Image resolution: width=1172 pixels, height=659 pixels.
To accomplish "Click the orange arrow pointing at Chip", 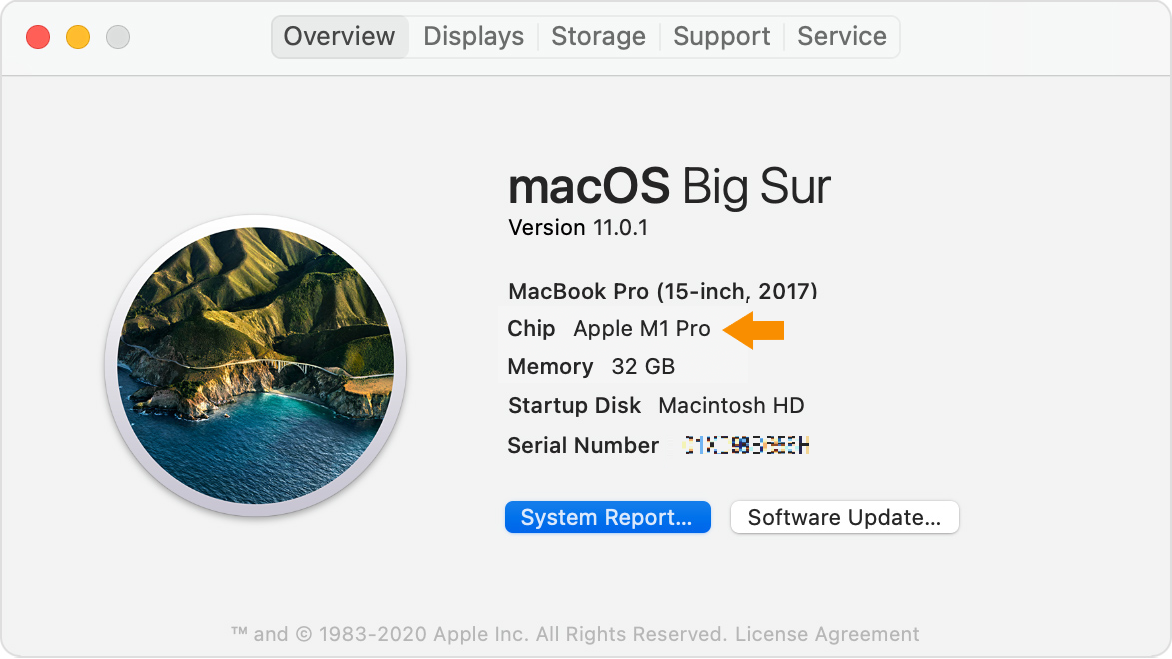I will tap(754, 330).
